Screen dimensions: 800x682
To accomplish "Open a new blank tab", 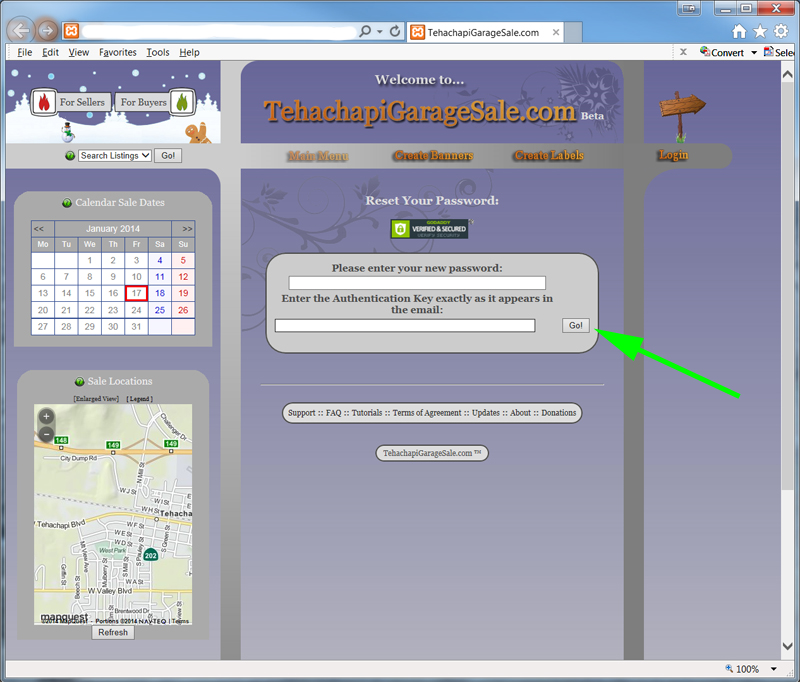I will (x=573, y=33).
